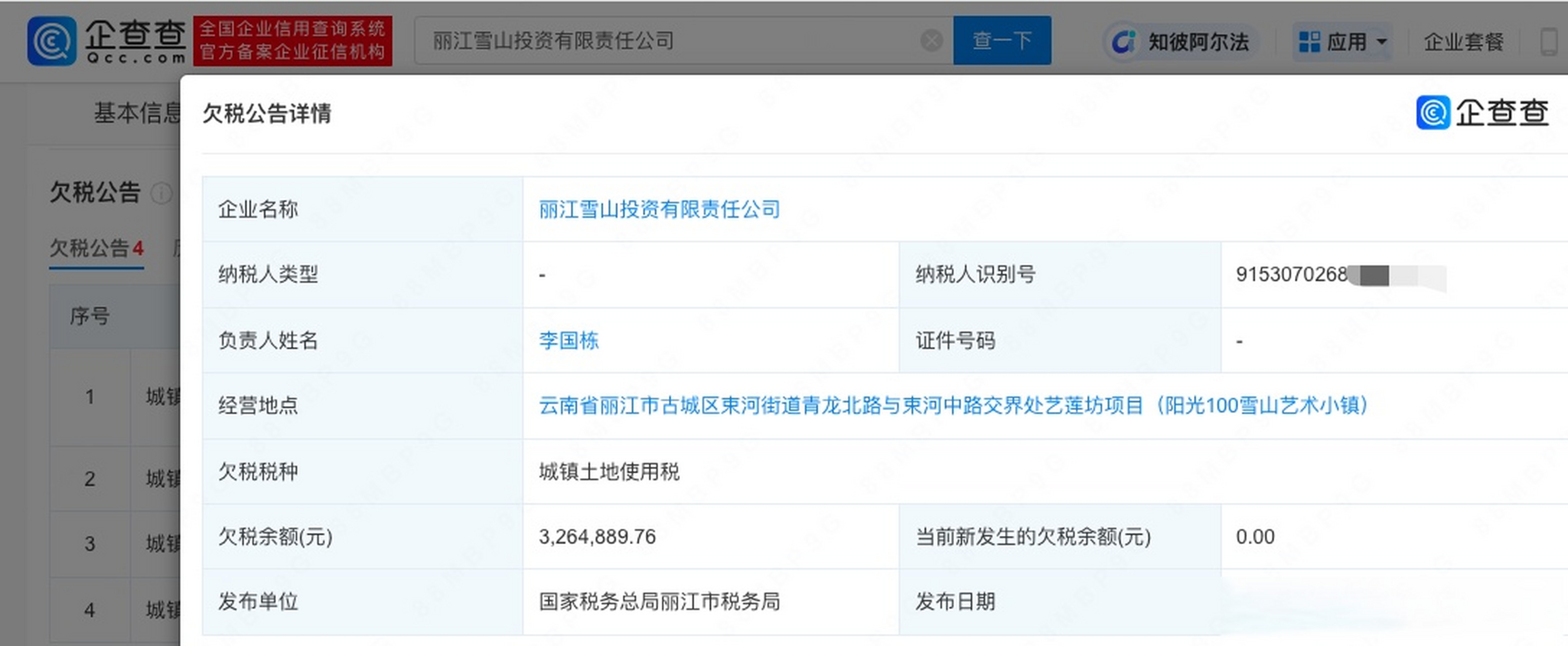Click row number 1 in background table
The width and height of the screenshot is (1568, 646).
(x=89, y=397)
